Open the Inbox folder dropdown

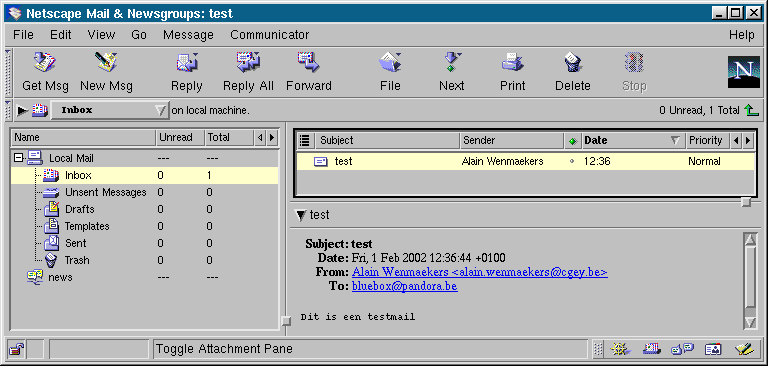click(x=110, y=110)
